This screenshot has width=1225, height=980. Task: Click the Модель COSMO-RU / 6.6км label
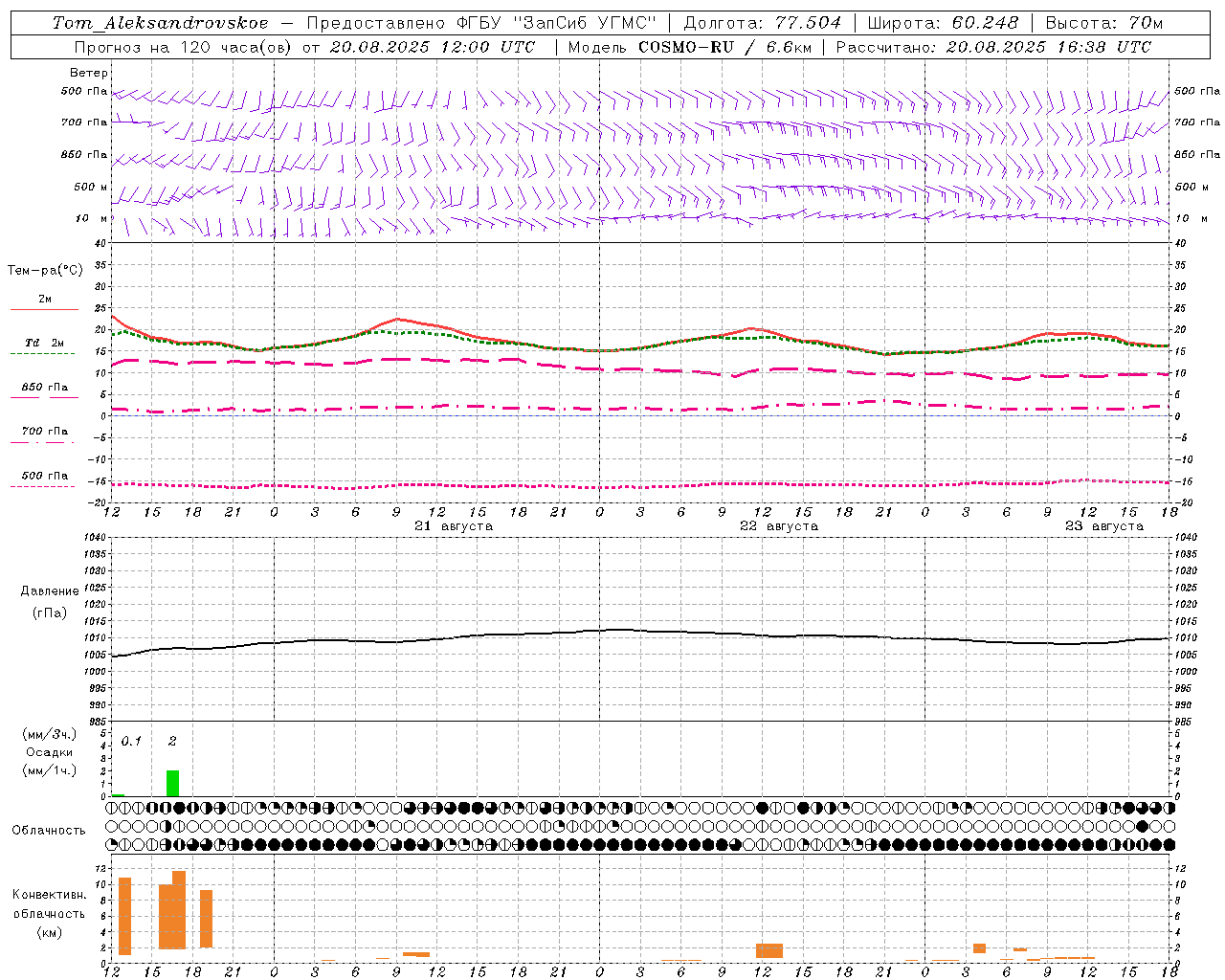tap(689, 47)
